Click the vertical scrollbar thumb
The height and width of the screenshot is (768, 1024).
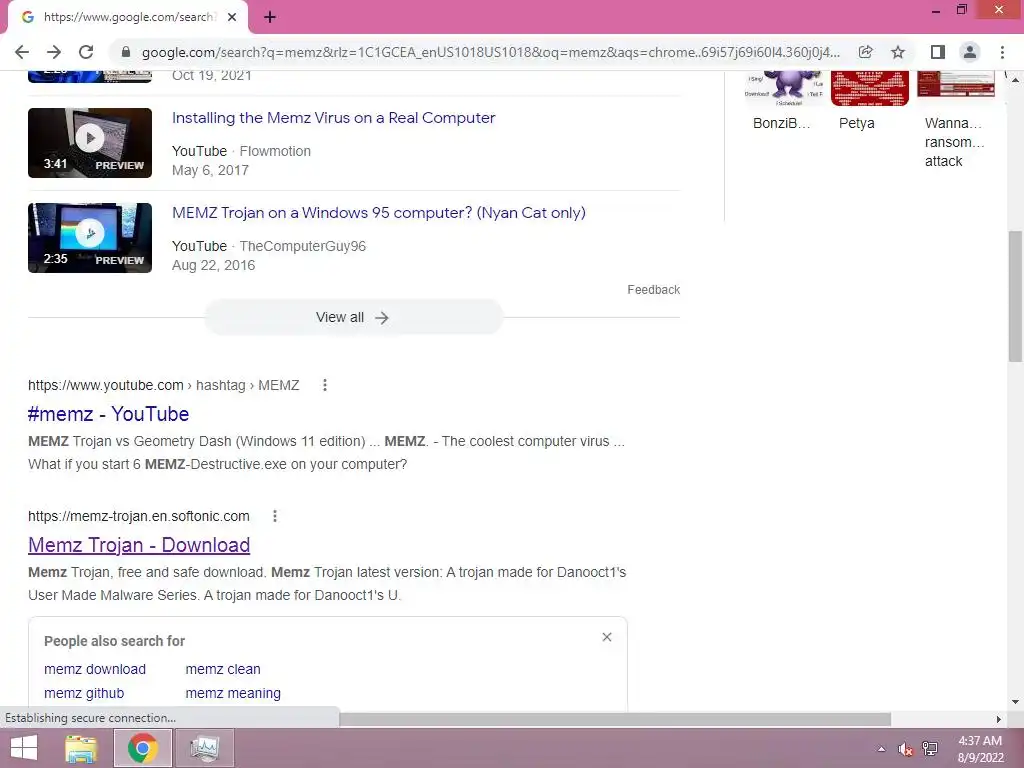[x=1015, y=295]
